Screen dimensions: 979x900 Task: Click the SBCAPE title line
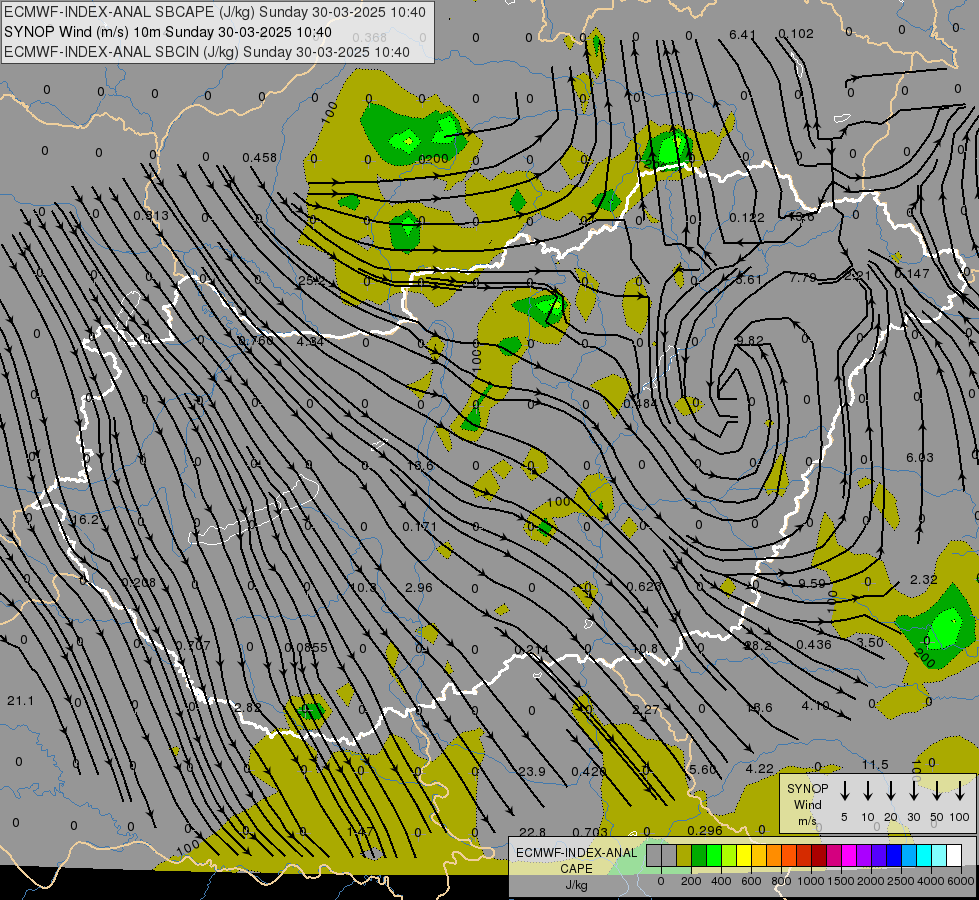(x=215, y=12)
